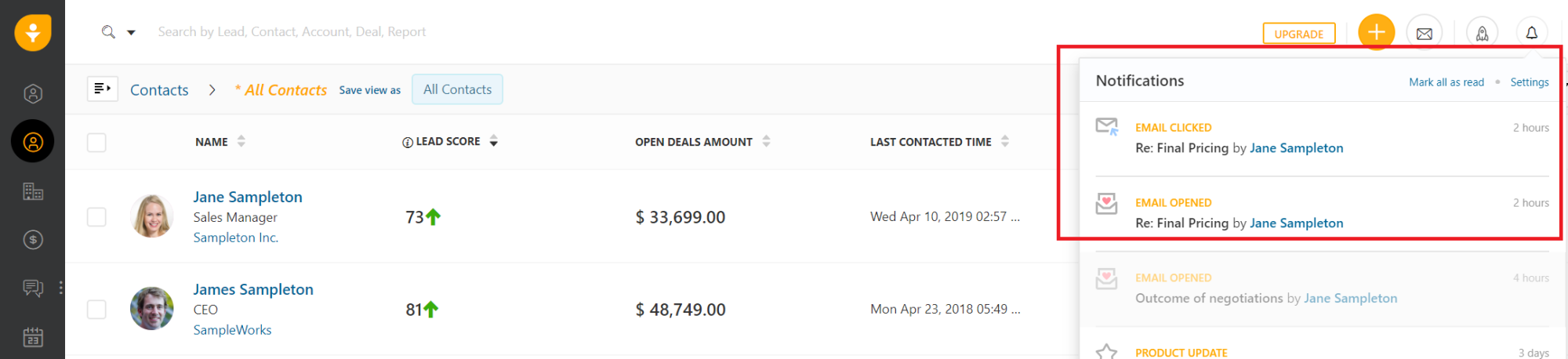Click Mark all as read link
Screen dimensions: 1568x359
[1446, 82]
